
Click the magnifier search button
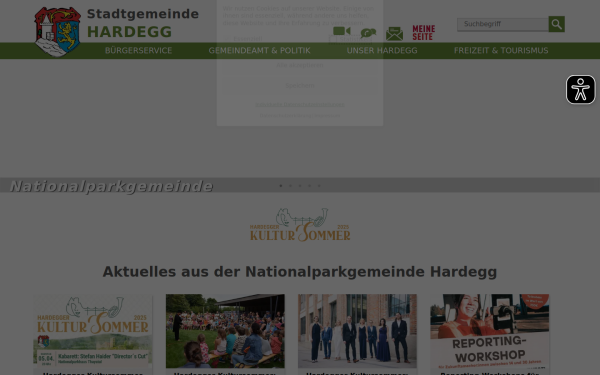556,24
